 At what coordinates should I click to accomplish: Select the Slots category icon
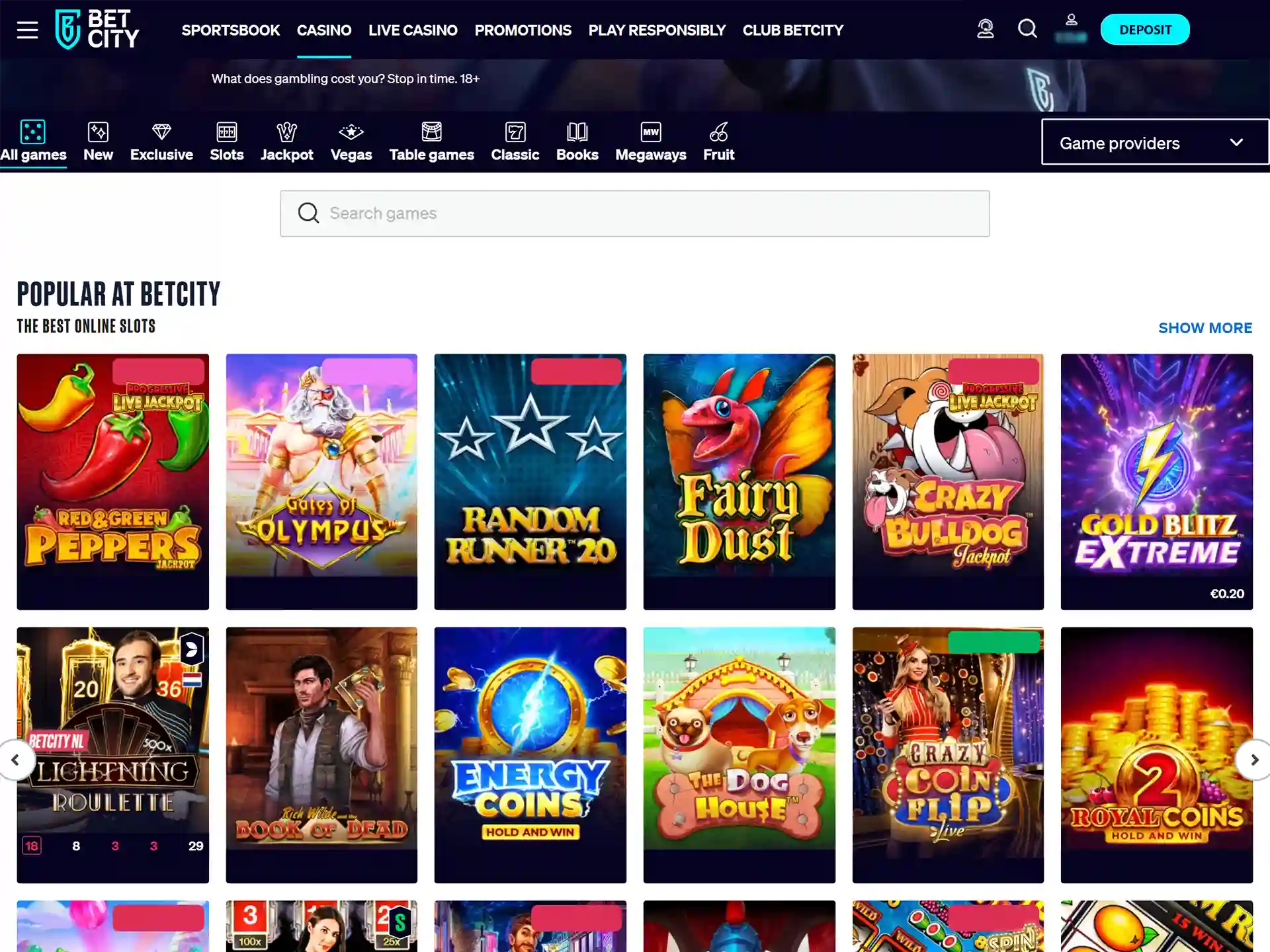[x=226, y=132]
